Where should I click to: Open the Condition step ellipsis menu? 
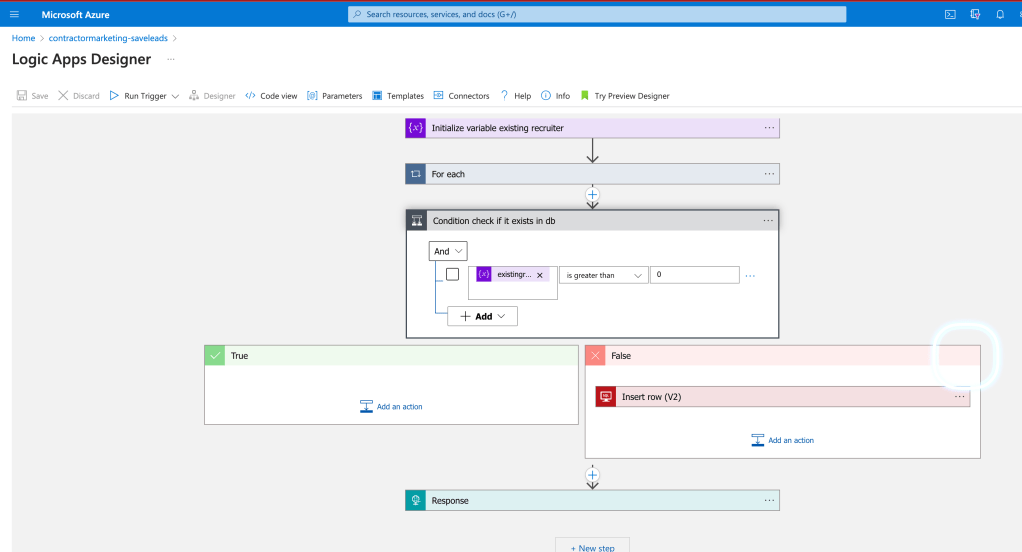(x=768, y=221)
